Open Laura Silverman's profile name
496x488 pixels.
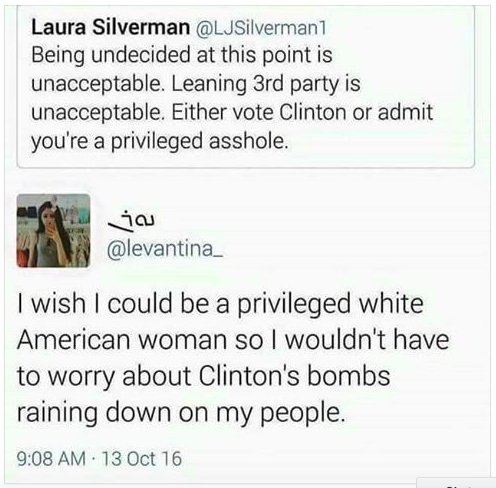pyautogui.click(x=110, y=27)
